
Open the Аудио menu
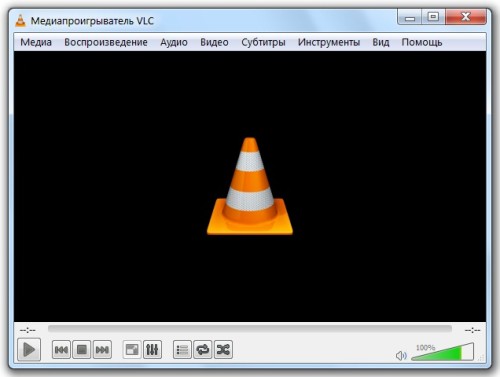pos(174,42)
